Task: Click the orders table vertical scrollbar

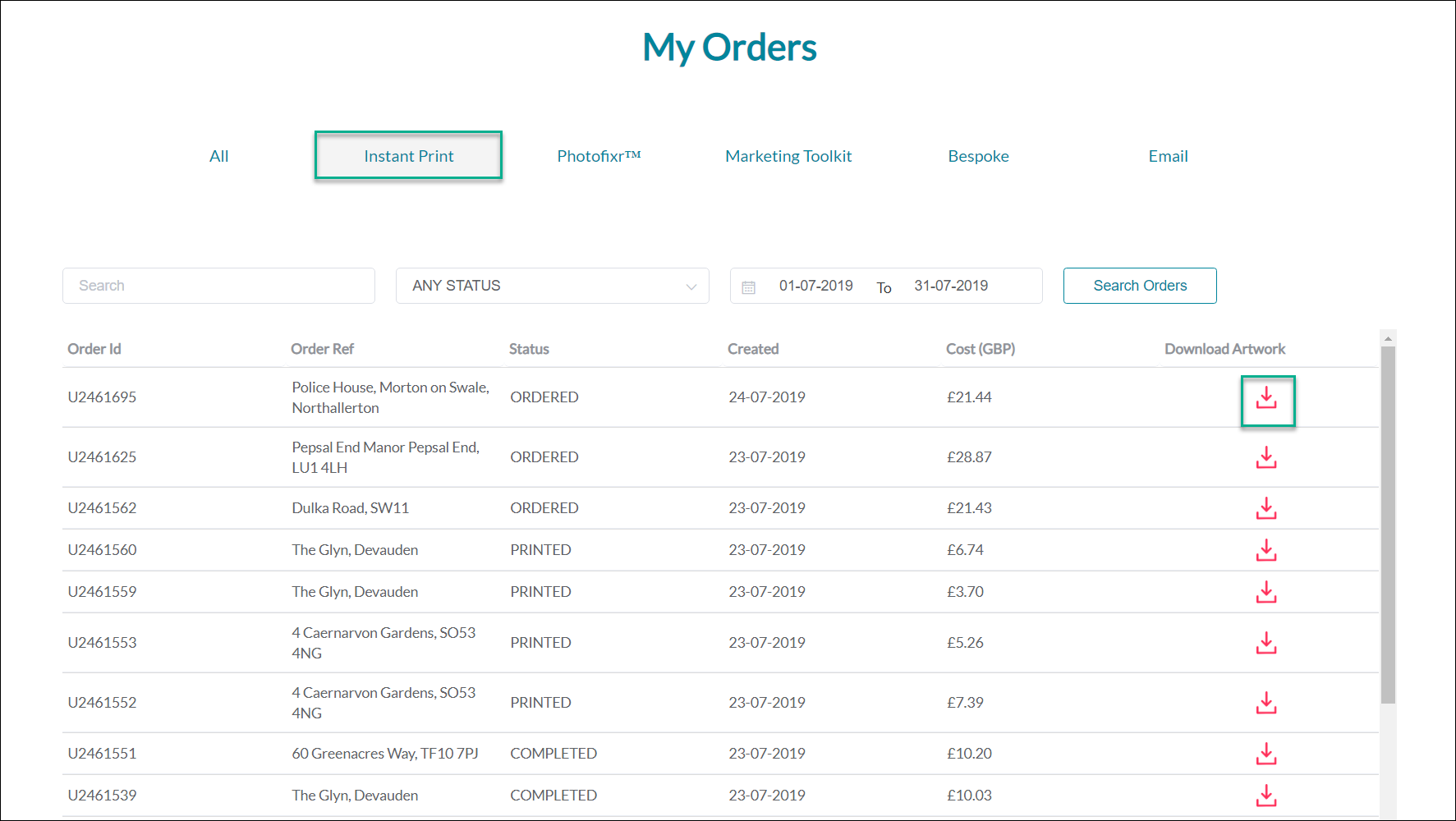Action: click(1388, 525)
